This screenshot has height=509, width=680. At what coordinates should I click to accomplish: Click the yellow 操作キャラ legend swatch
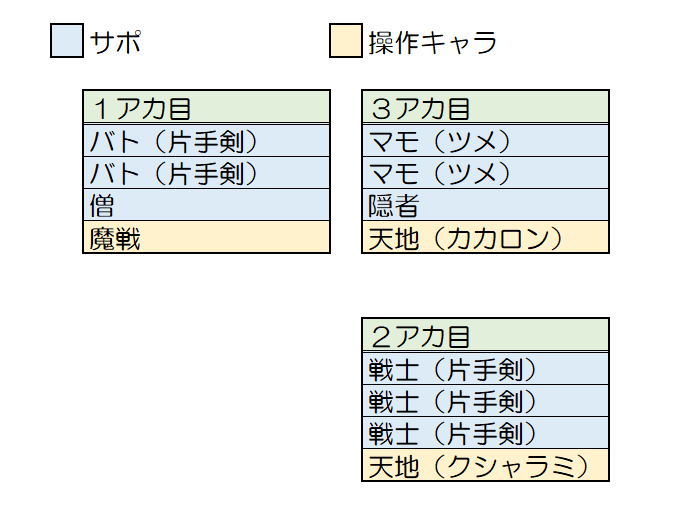[x=345, y=42]
